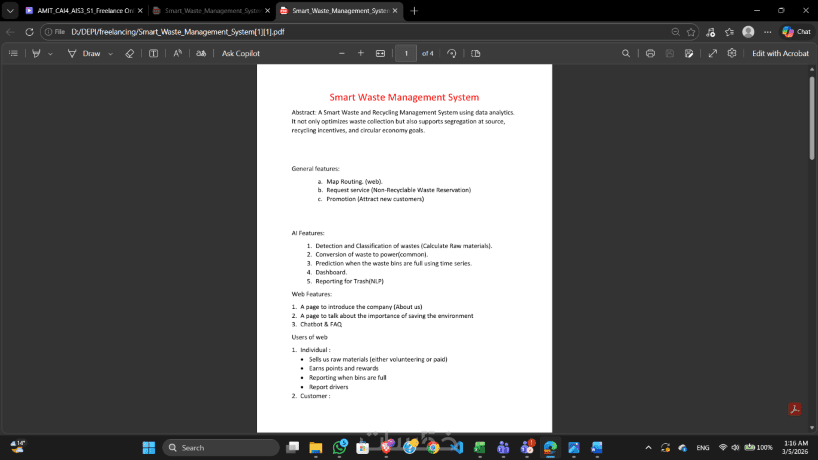818x460 pixels.
Task: Open the Translate tool
Action: tap(201, 53)
